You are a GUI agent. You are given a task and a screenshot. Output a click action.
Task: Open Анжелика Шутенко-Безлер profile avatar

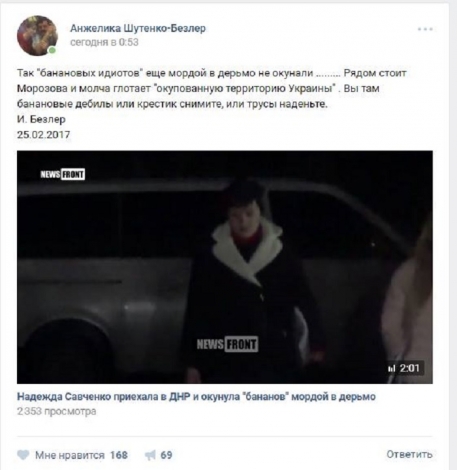pos(37,36)
